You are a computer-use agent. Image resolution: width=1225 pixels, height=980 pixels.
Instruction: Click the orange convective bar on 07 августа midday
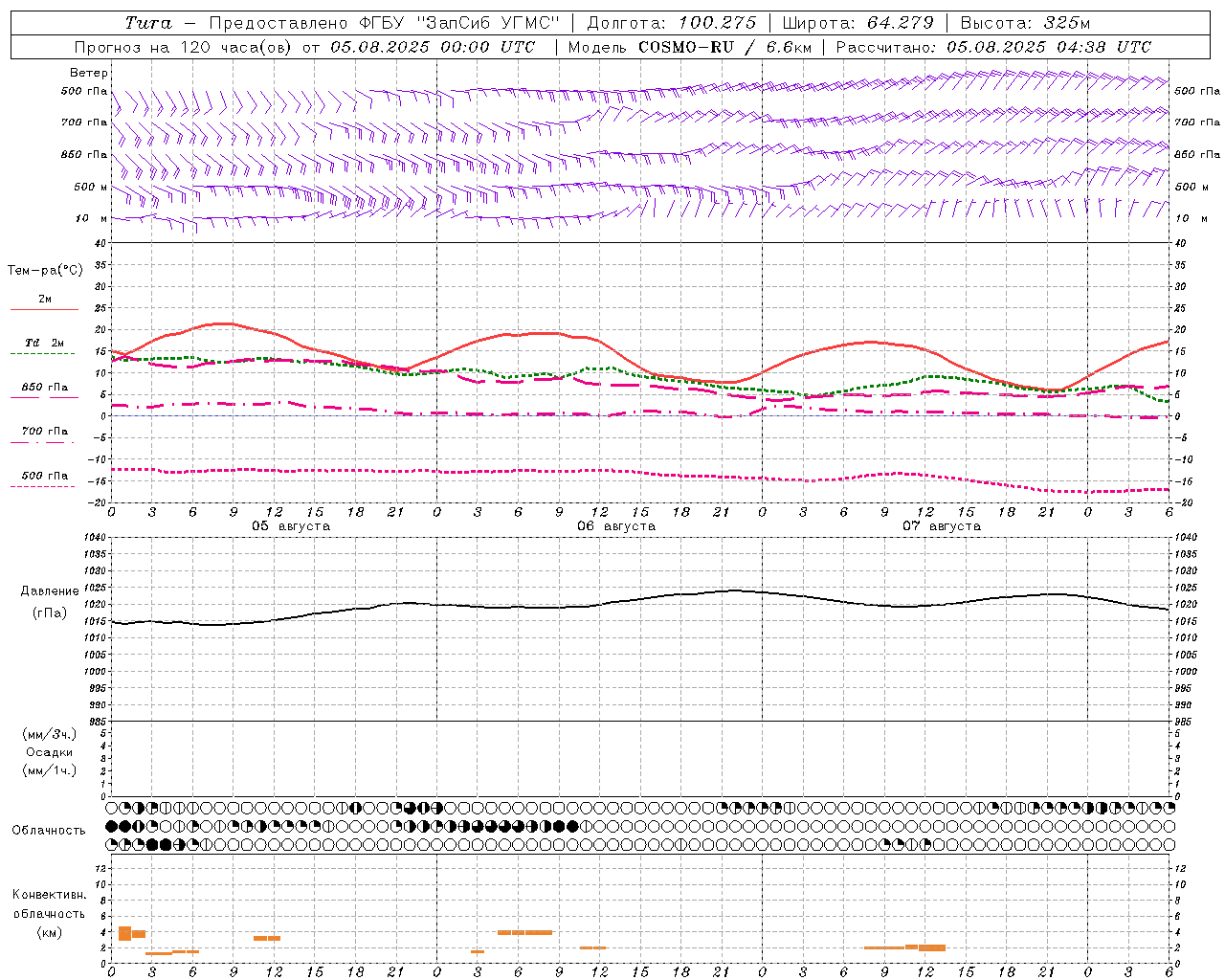tap(932, 947)
